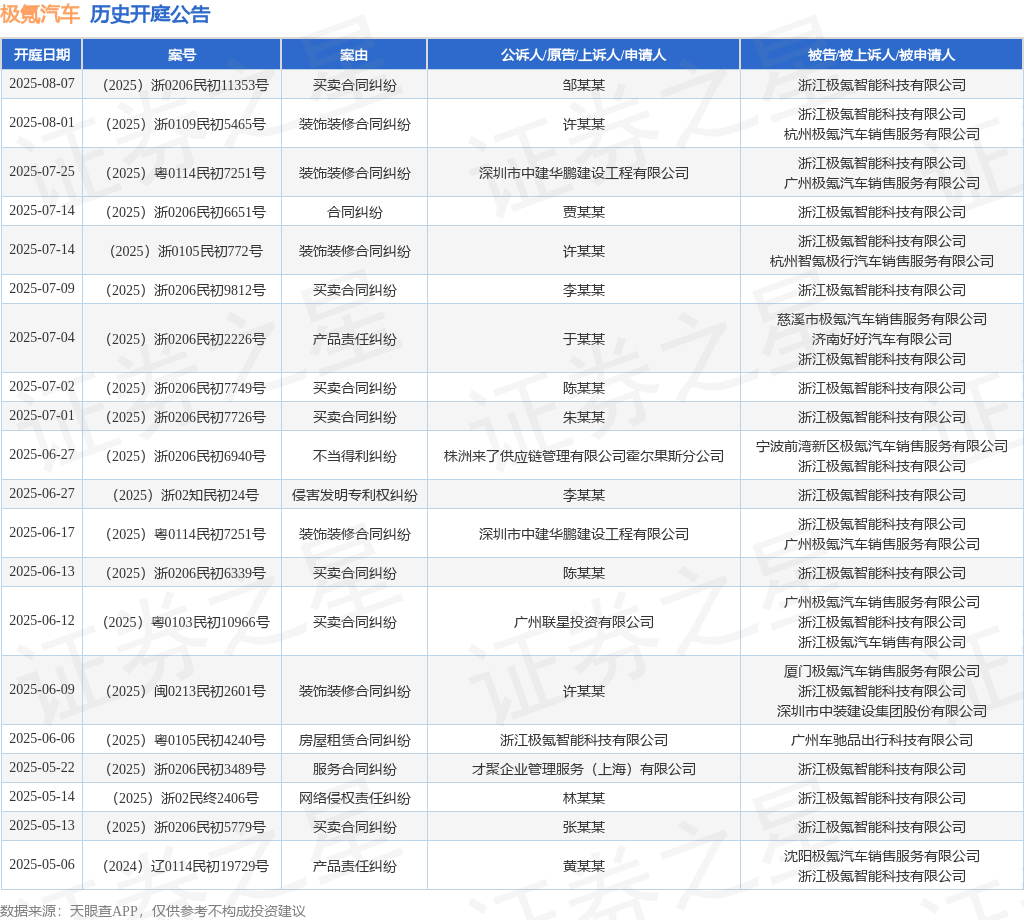Click case number (2025)浙0206民初7726号
Image resolution: width=1024 pixels, height=920 pixels.
click(185, 417)
